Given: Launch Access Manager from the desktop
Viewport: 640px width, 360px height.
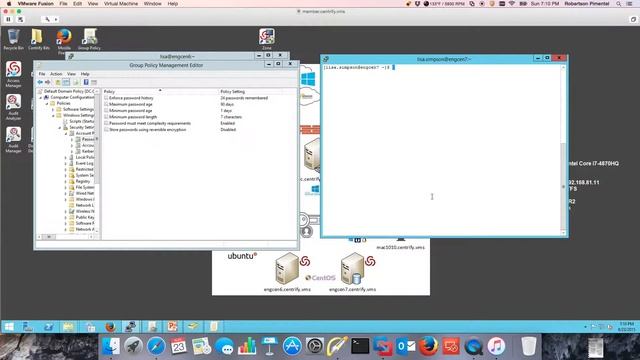Looking at the screenshot, I should point(13,74).
